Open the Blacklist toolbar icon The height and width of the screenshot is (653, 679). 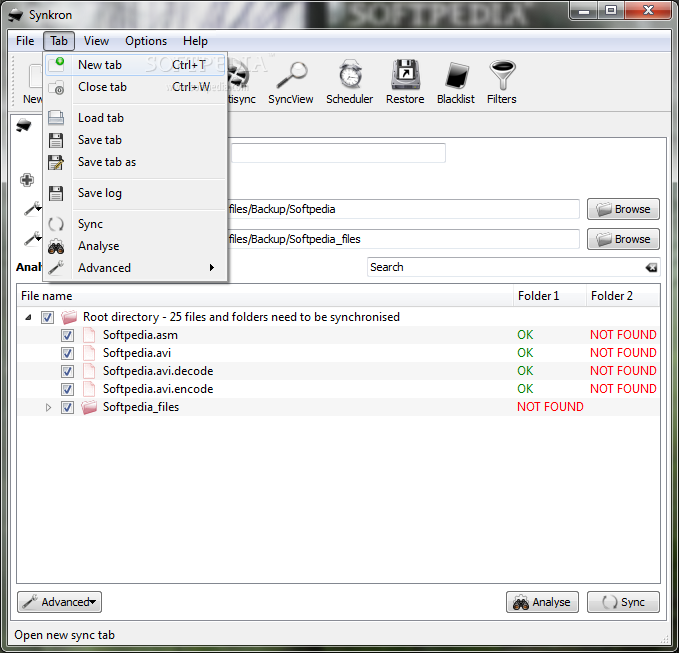(456, 75)
